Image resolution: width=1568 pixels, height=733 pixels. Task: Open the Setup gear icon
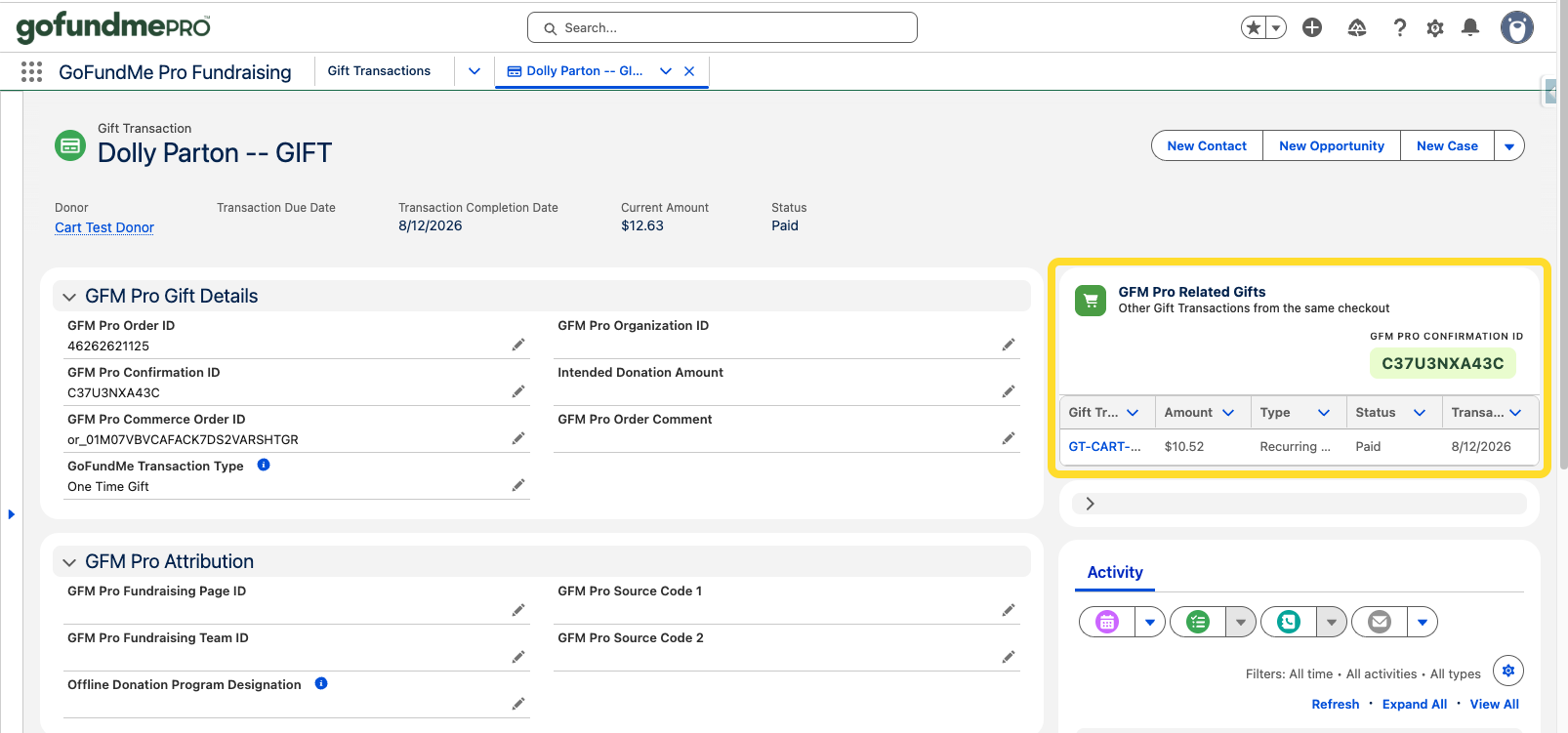(1435, 27)
